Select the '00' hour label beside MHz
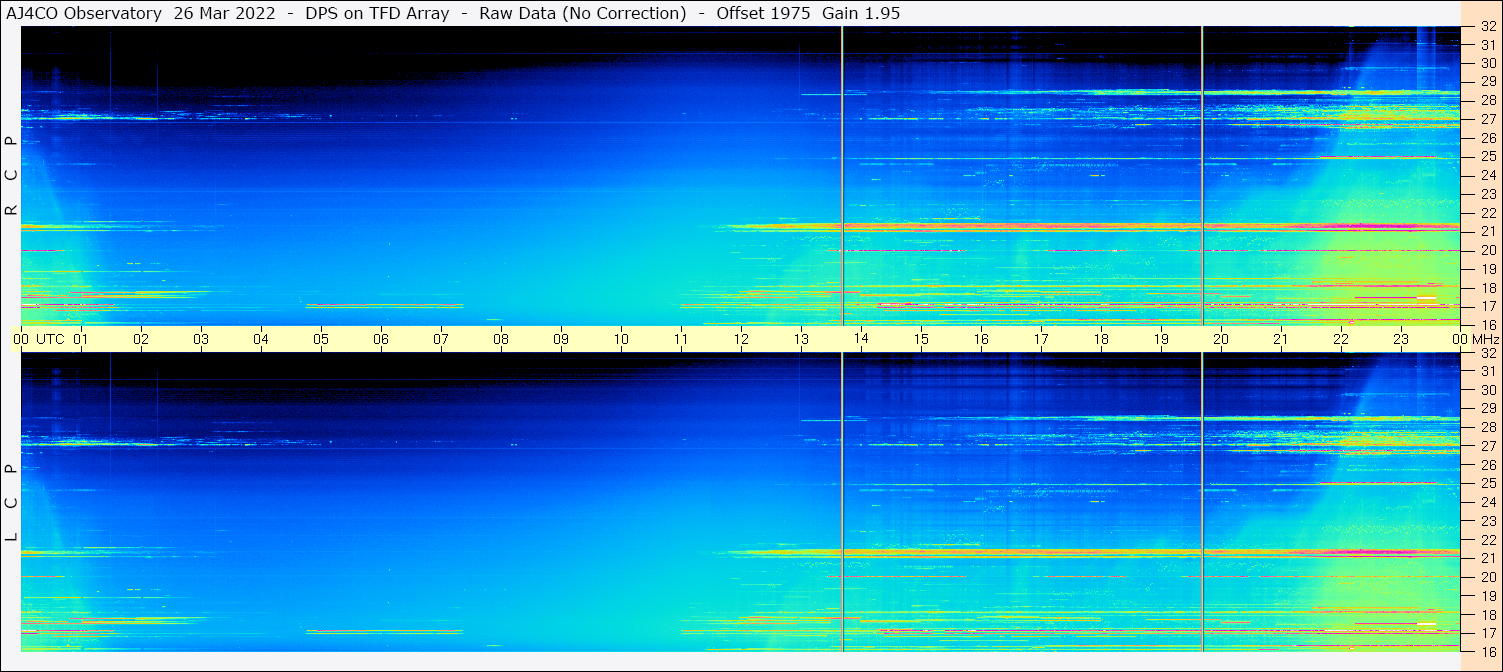 coord(1460,339)
